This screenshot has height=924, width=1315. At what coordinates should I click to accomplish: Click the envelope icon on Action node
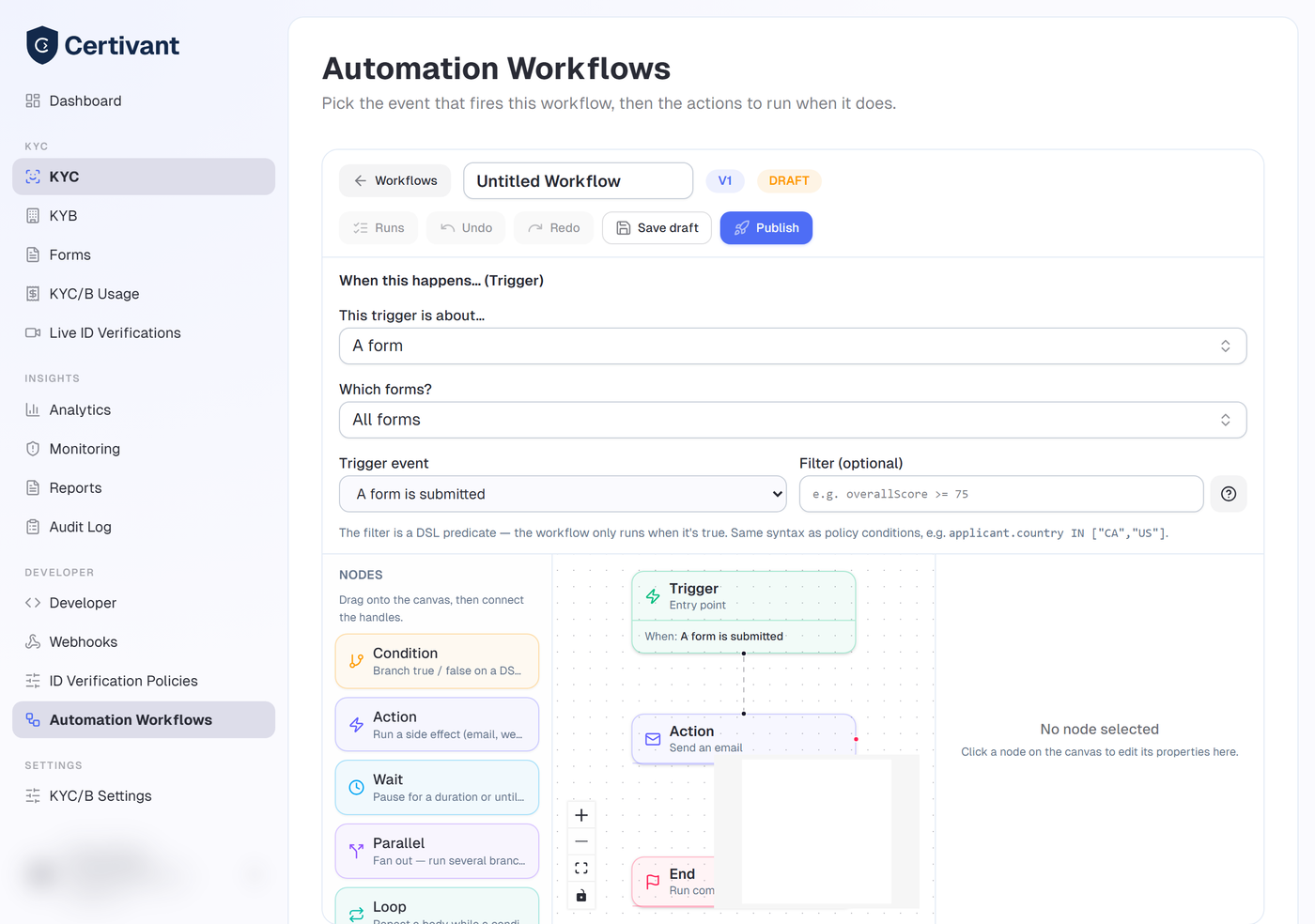pos(653,739)
